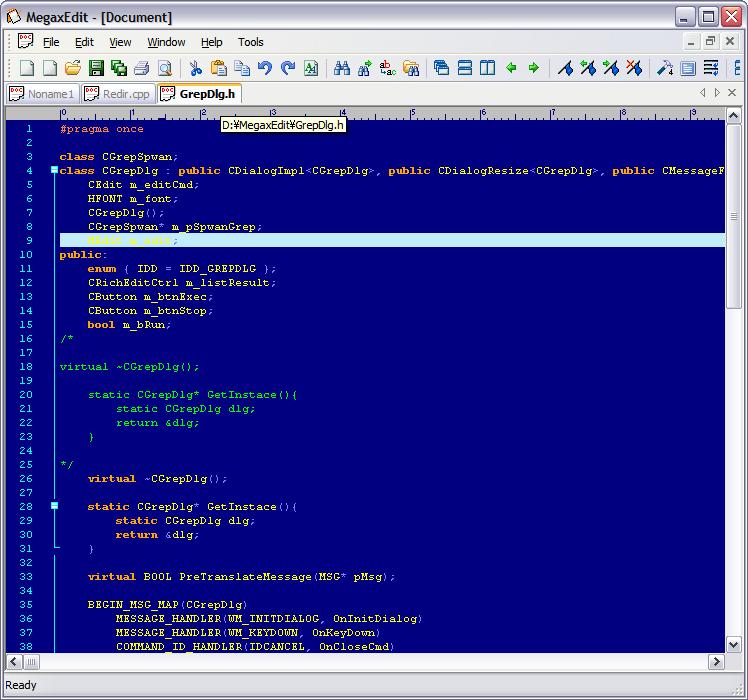Click on 'CRichEditCtrl m_listResult;' line
748x700 pixels.
pos(182,282)
